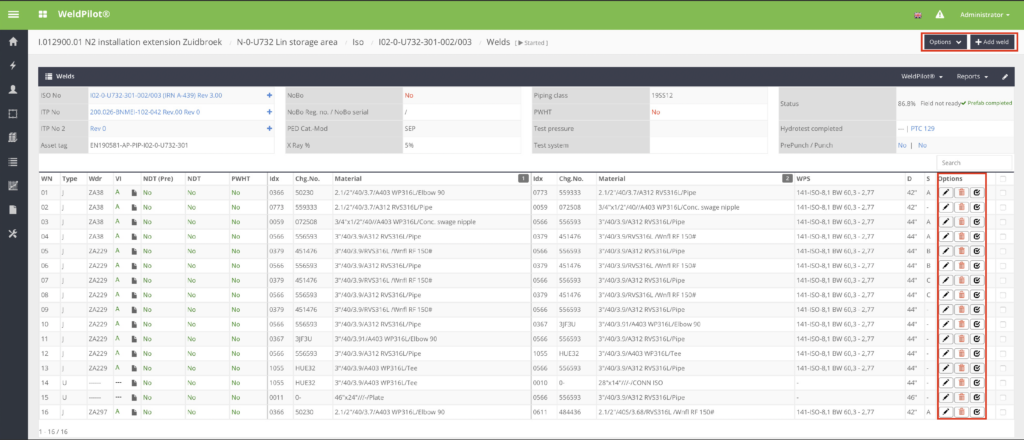The image size is (1024, 440).
Task: Go to Iso breadcrumb item
Action: pyautogui.click(x=358, y=43)
